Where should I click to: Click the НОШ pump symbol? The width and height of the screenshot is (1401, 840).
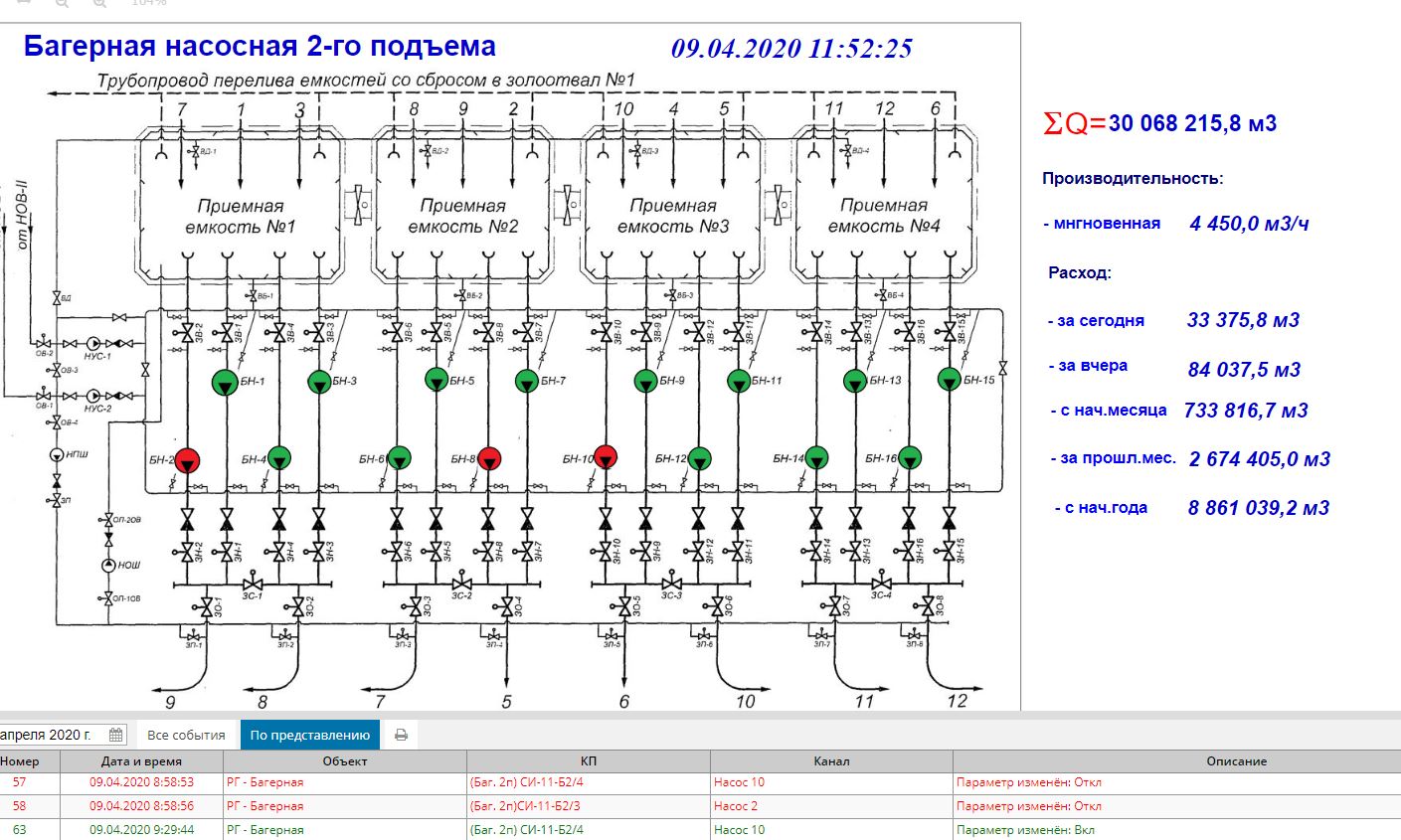pyautogui.click(x=108, y=566)
